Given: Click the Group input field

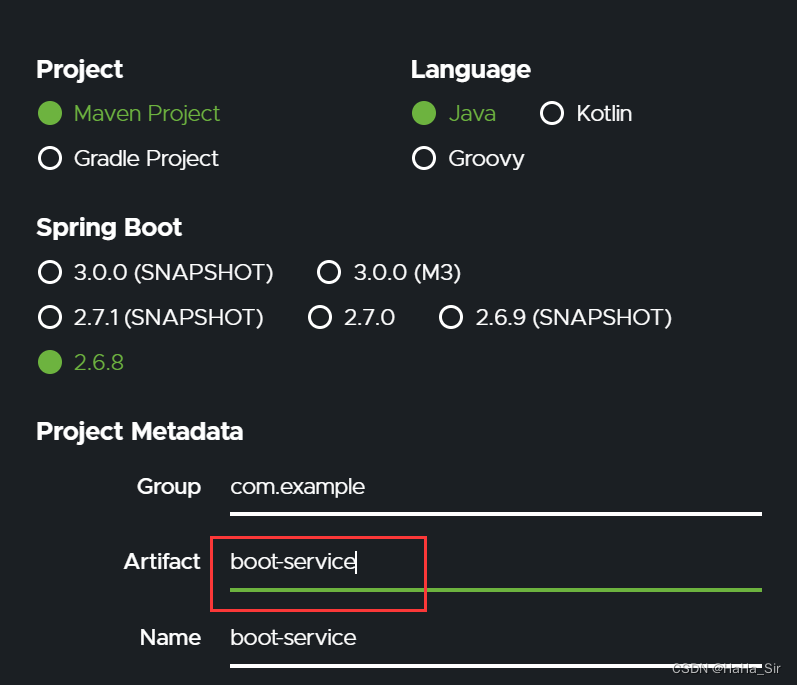Looking at the screenshot, I should [x=495, y=488].
